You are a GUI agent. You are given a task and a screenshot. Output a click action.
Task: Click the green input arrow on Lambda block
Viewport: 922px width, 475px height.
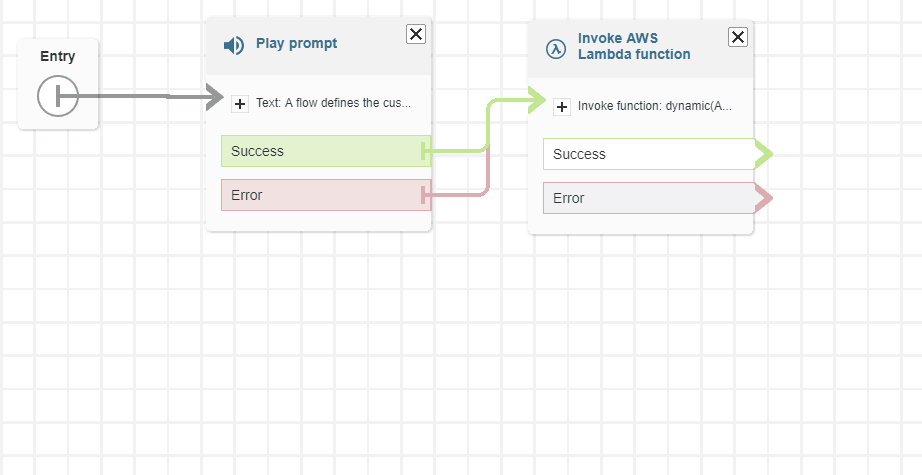(x=536, y=100)
